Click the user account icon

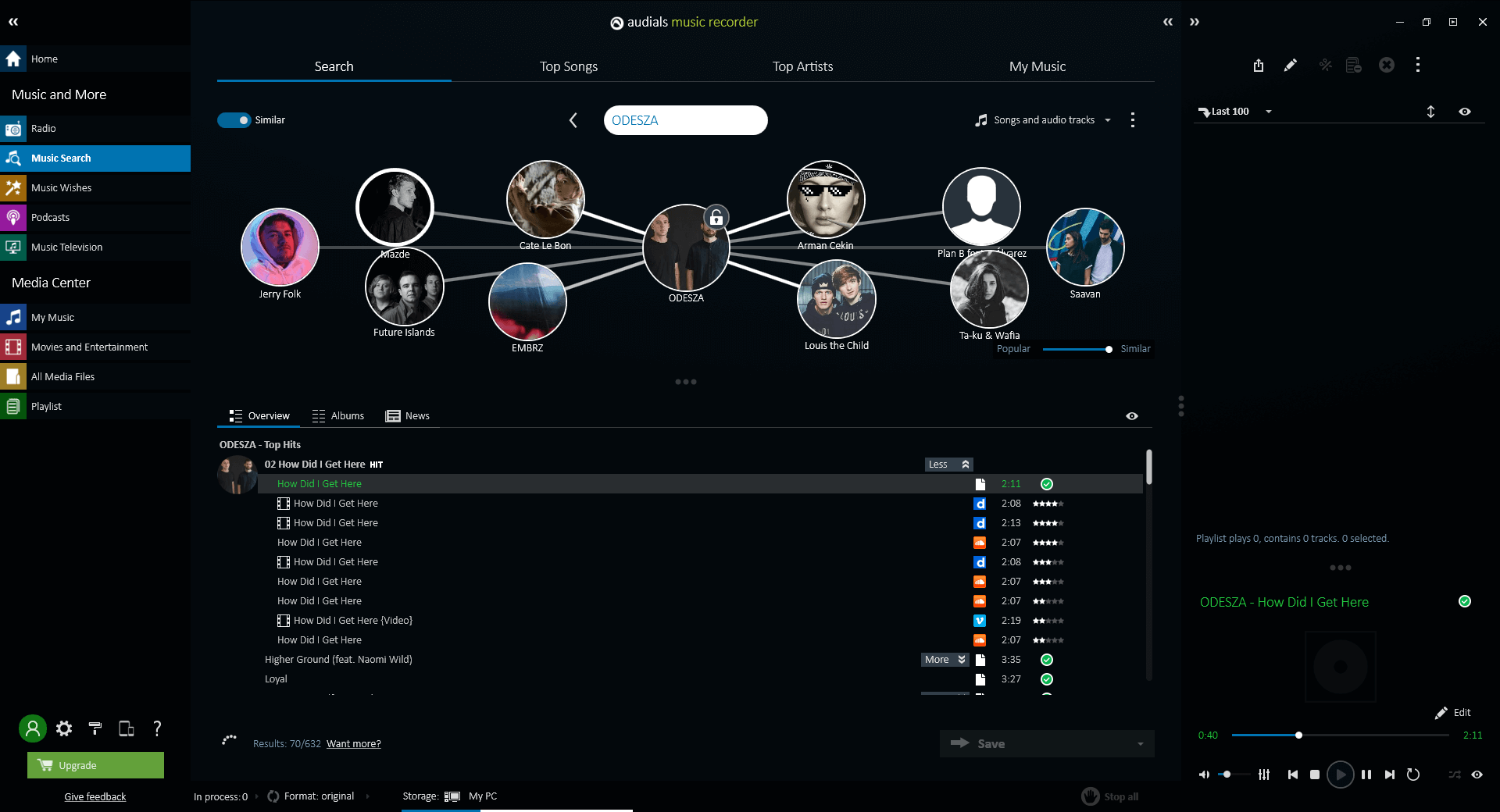pos(33,728)
